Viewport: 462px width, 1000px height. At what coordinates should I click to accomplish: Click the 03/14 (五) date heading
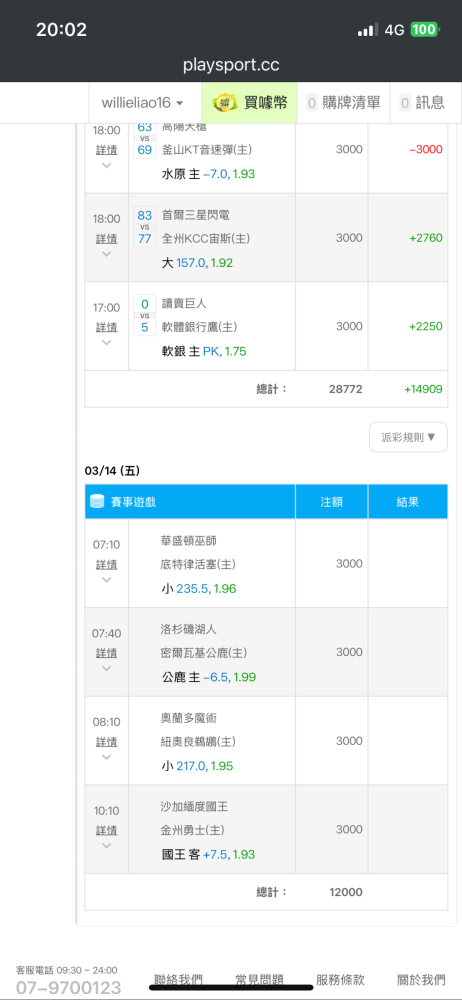[x=112, y=471]
